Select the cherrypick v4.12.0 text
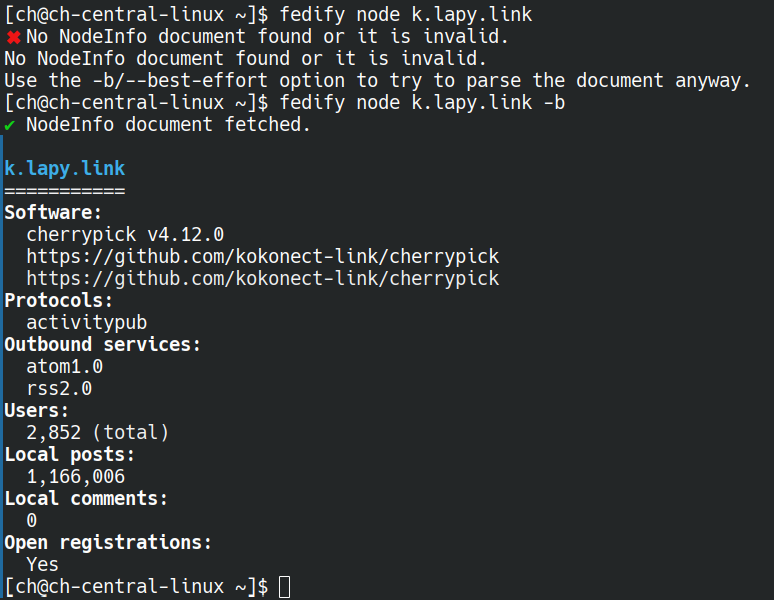This screenshot has height=600, width=774. coord(125,235)
